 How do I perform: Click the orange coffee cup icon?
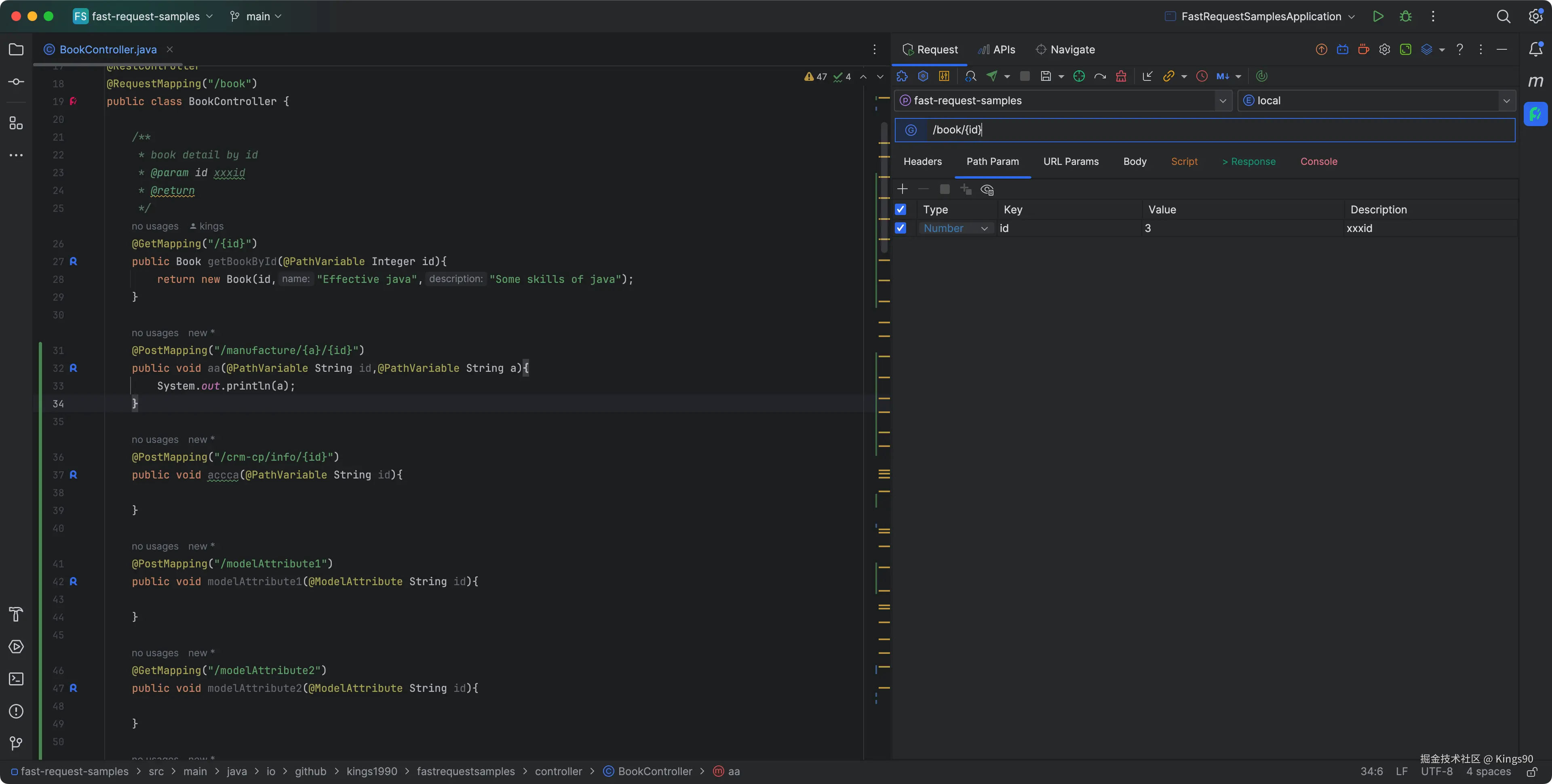[1363, 49]
